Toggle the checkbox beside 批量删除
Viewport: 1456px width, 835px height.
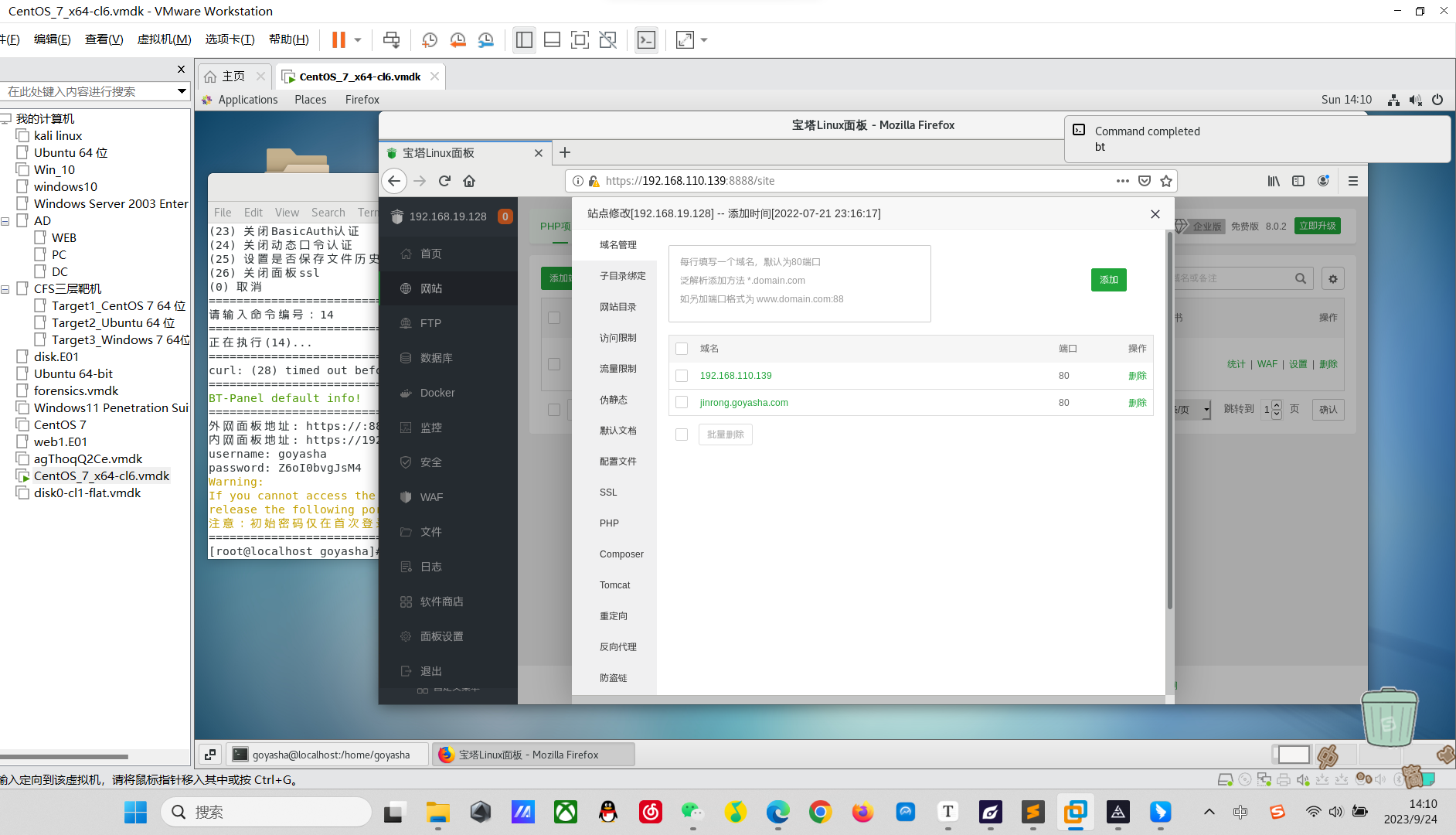click(x=682, y=435)
